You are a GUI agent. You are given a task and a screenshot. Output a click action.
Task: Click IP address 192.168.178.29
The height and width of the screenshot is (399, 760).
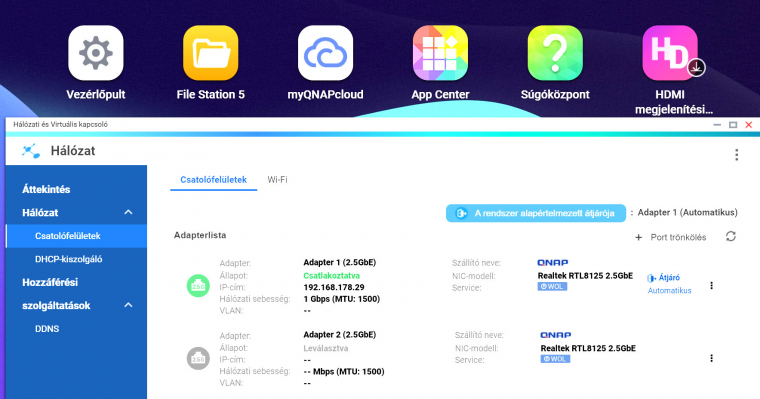334,287
